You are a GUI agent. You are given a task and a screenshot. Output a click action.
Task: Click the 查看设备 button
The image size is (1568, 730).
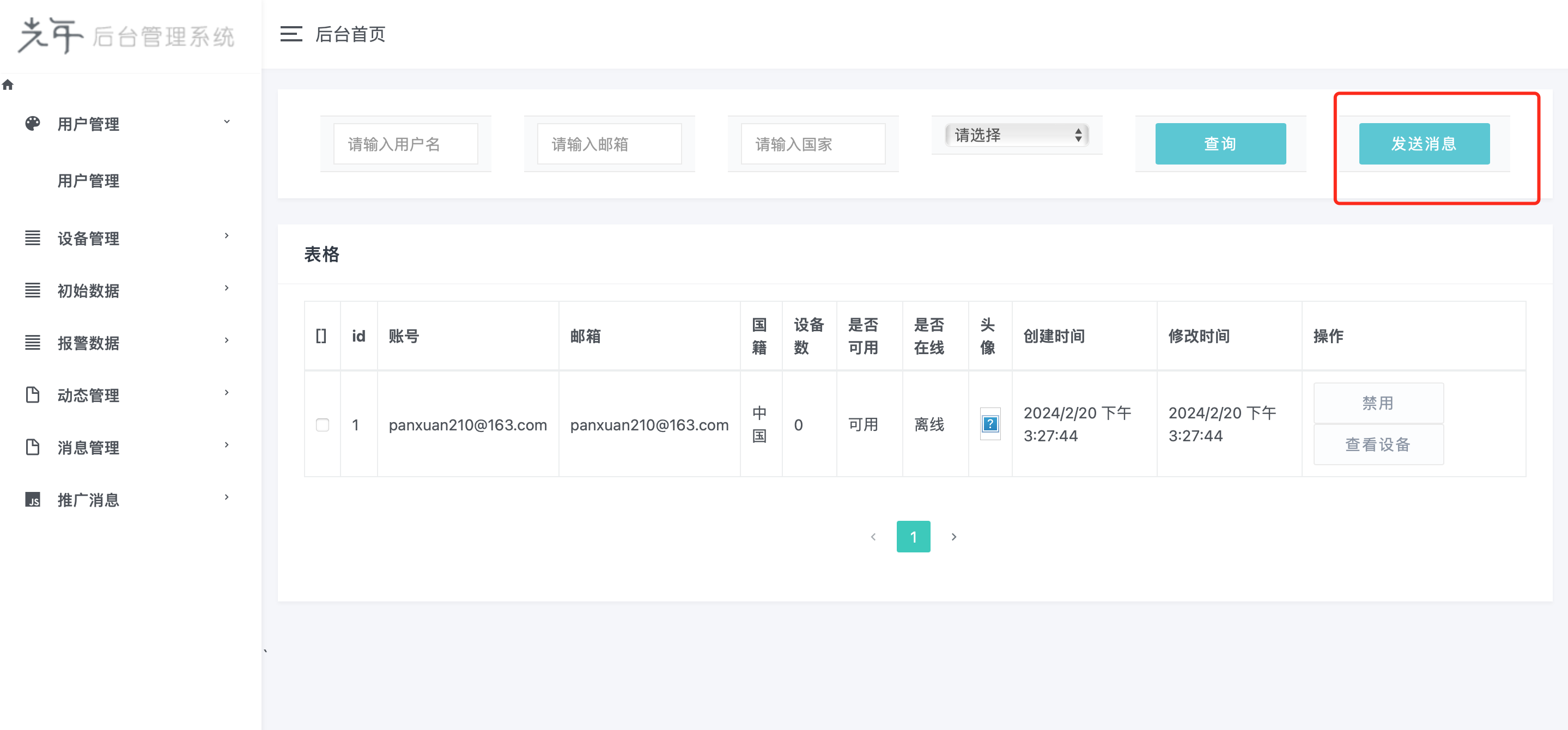click(x=1378, y=445)
